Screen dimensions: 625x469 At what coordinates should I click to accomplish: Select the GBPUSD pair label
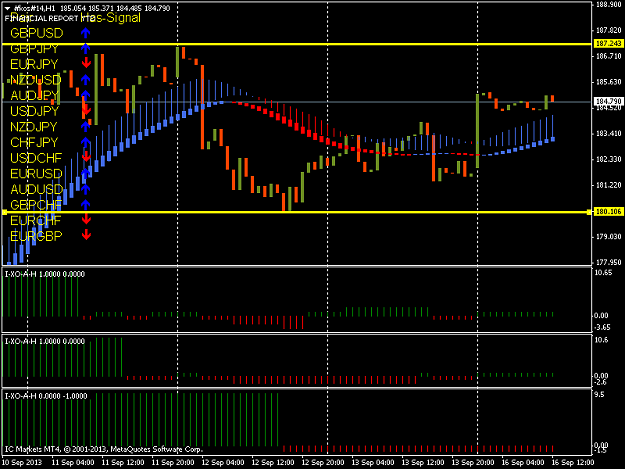[x=37, y=33]
